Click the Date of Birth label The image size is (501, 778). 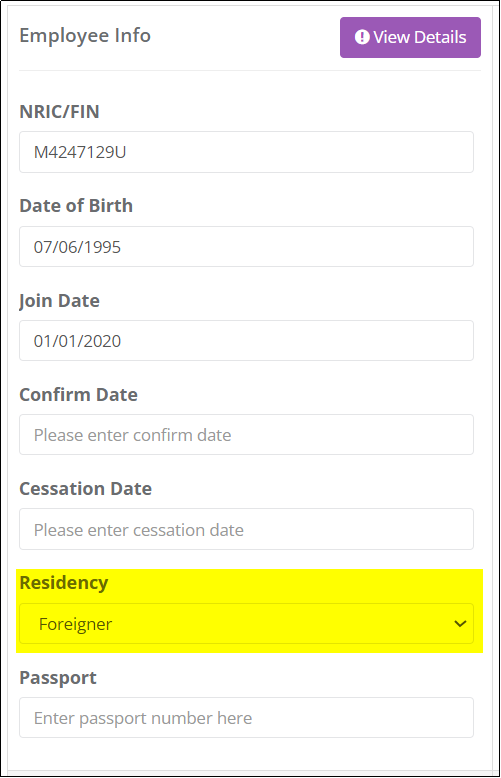(76, 205)
